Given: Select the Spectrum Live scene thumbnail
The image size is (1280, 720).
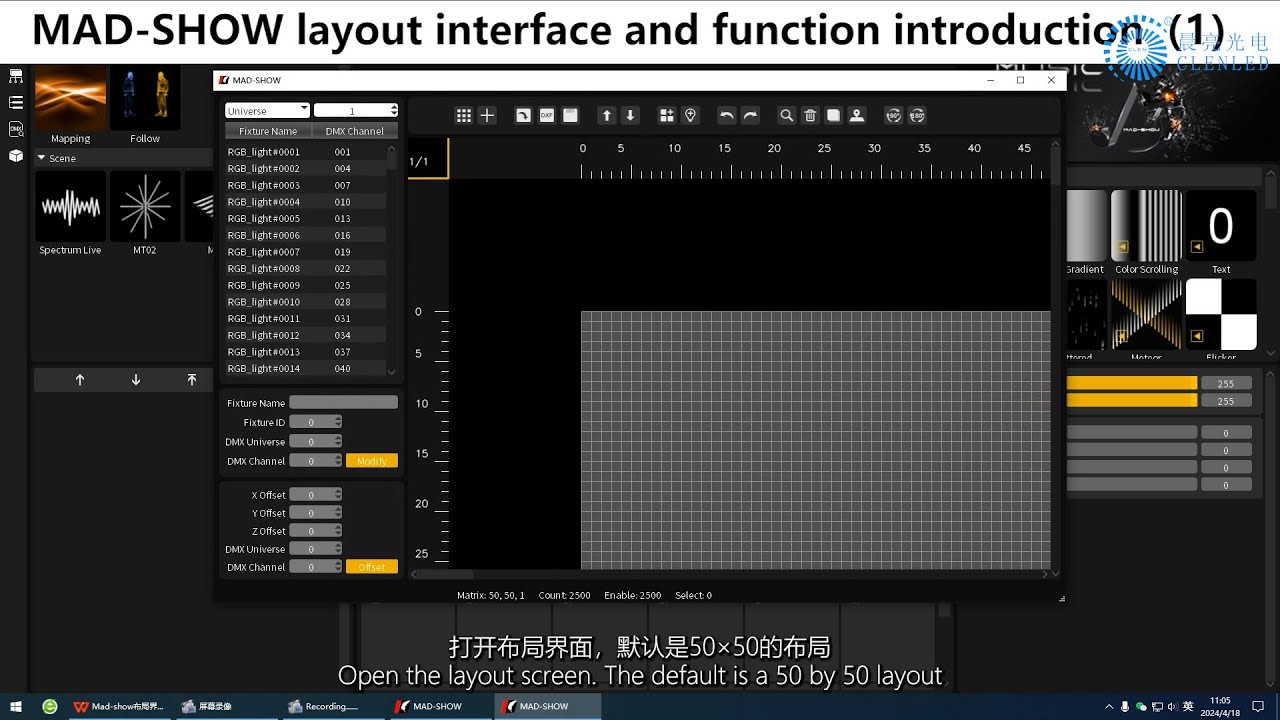Looking at the screenshot, I should (70, 206).
